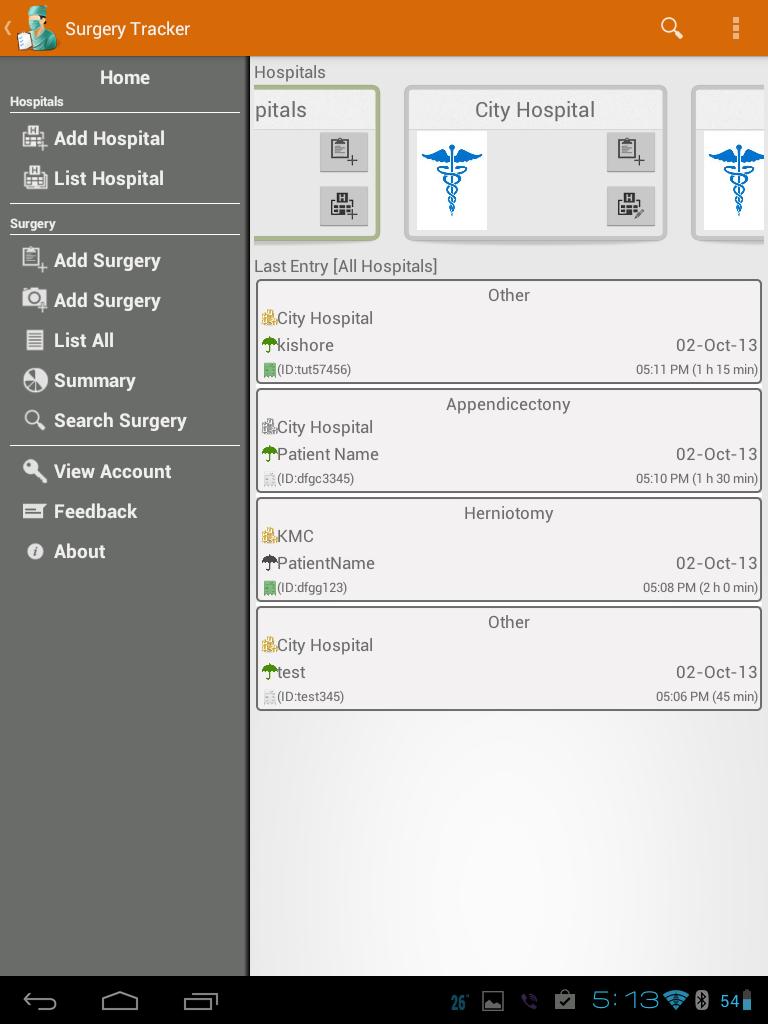Go to Home in the sidebar
The width and height of the screenshot is (768, 1024).
(x=125, y=78)
